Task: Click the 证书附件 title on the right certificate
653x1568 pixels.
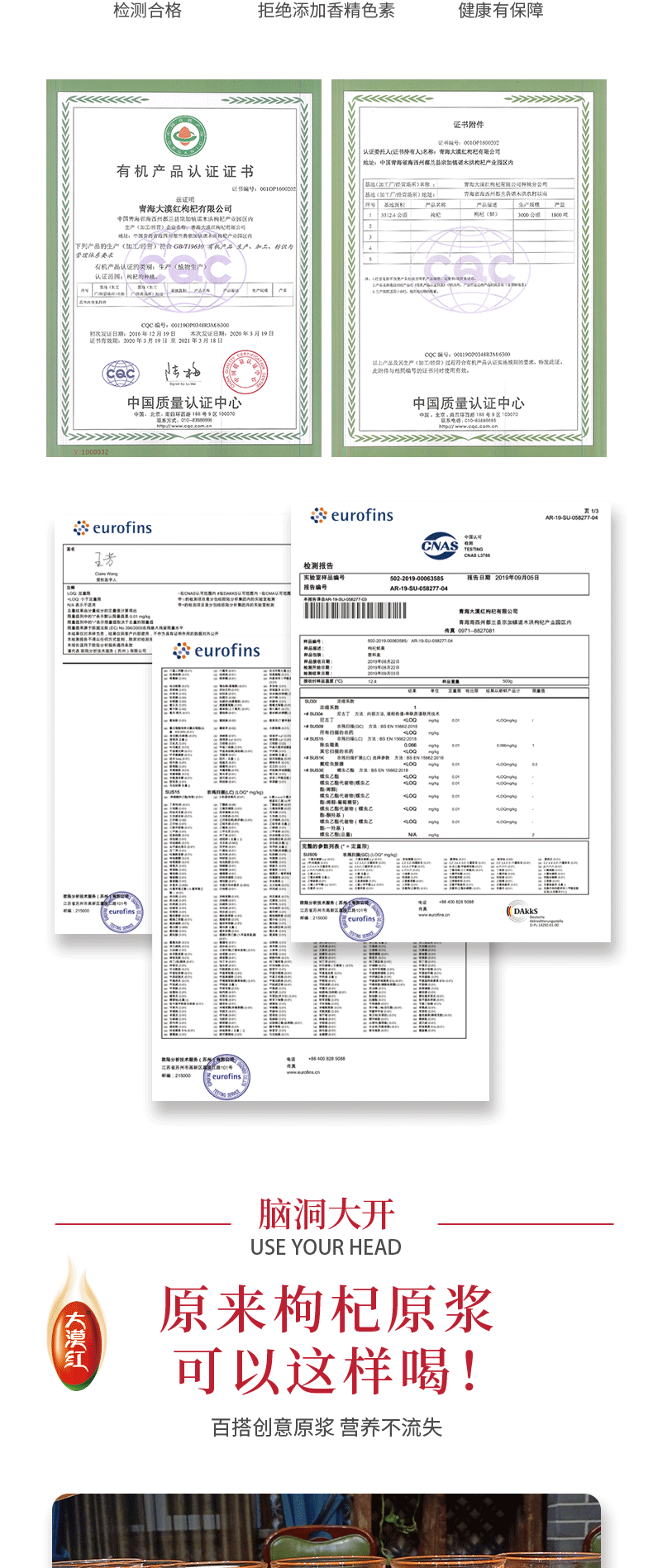Action: click(469, 124)
